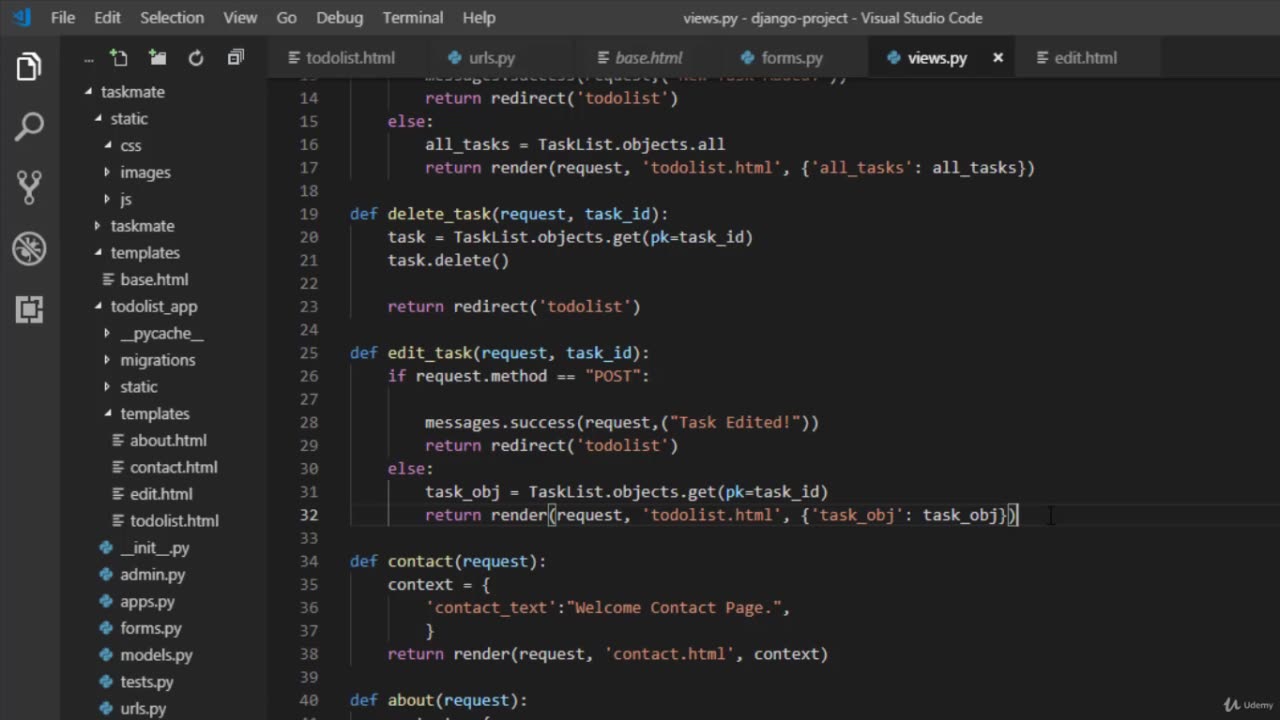Open the Terminal menu
This screenshot has height=720, width=1280.
412,17
